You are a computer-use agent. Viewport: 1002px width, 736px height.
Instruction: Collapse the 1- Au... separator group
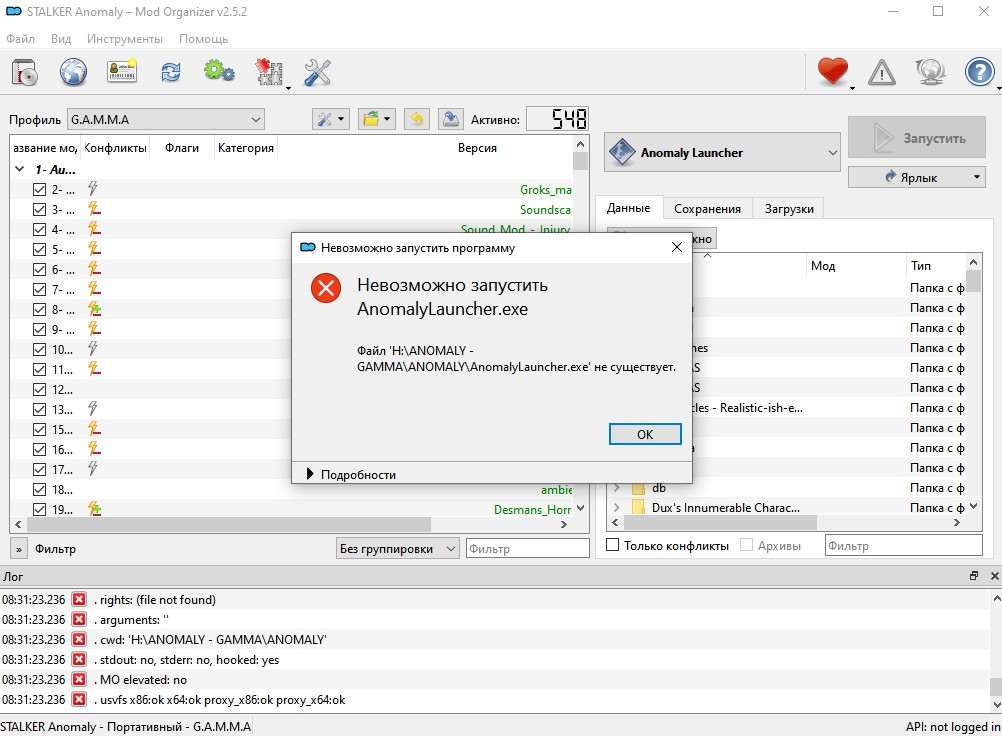click(19, 169)
